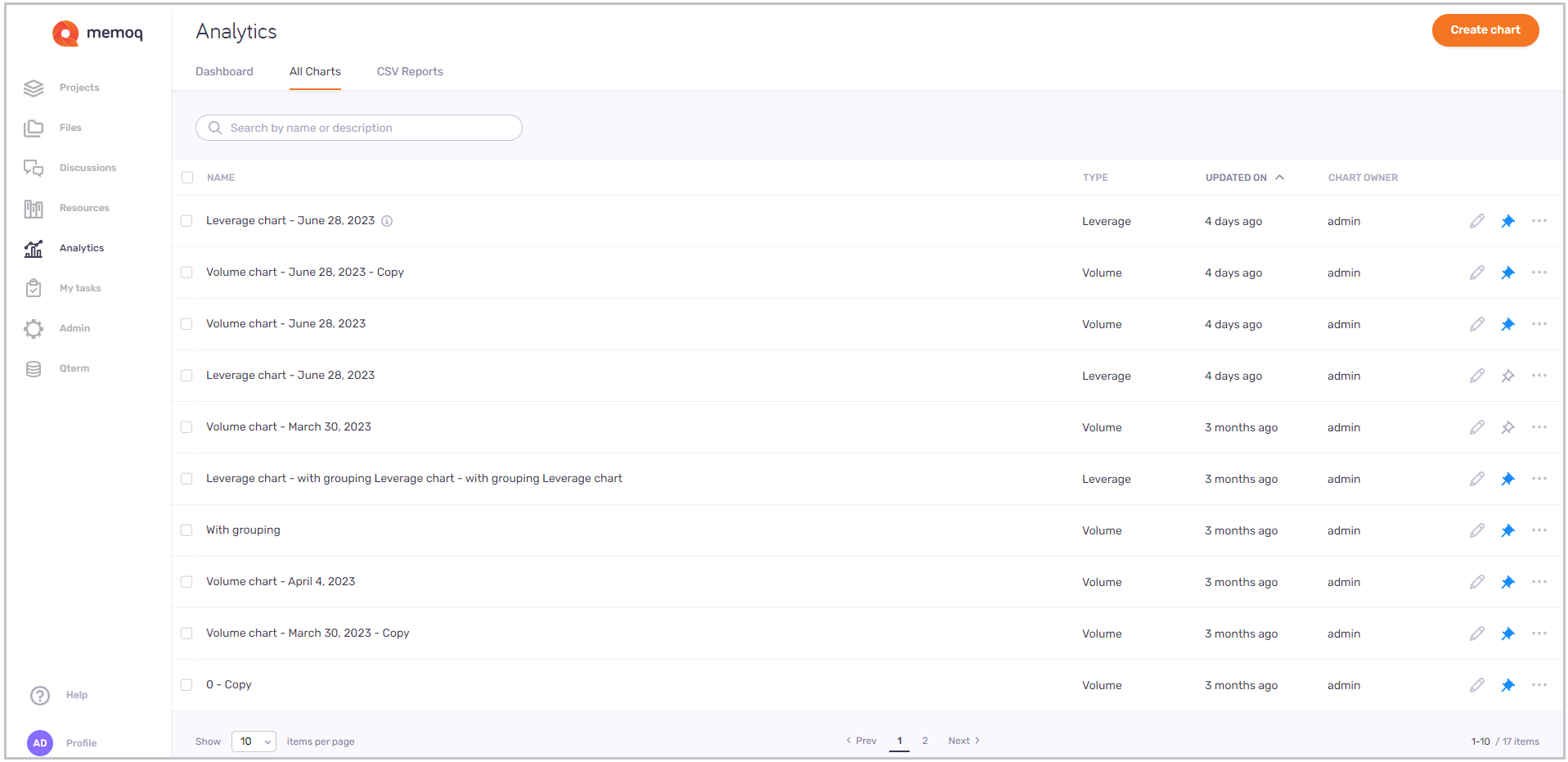Pin the Volume chart - March 30, 2023

click(x=1507, y=427)
